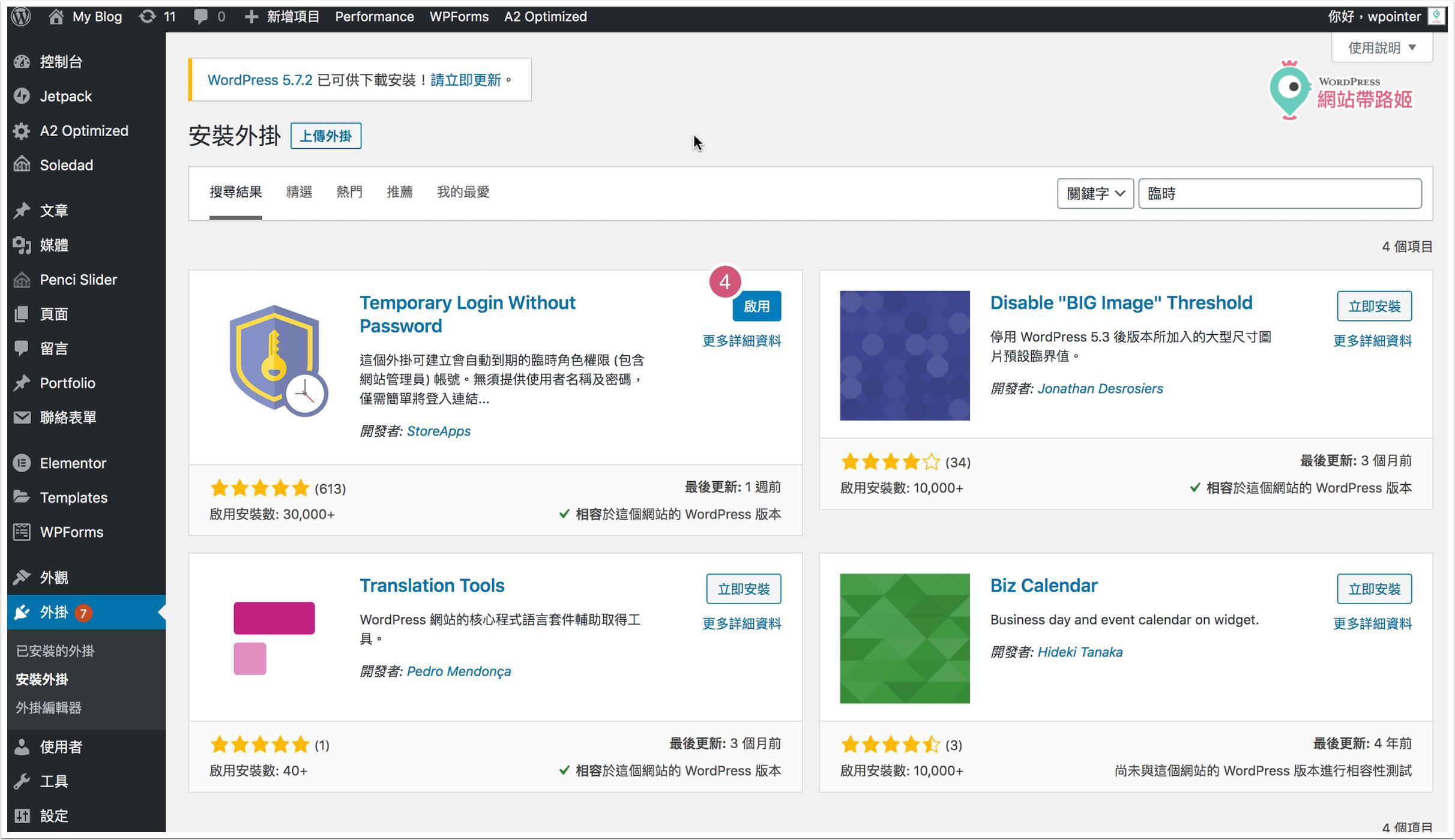The image size is (1455, 840).
Task: Open Performance in the admin bar
Action: pyautogui.click(x=375, y=16)
